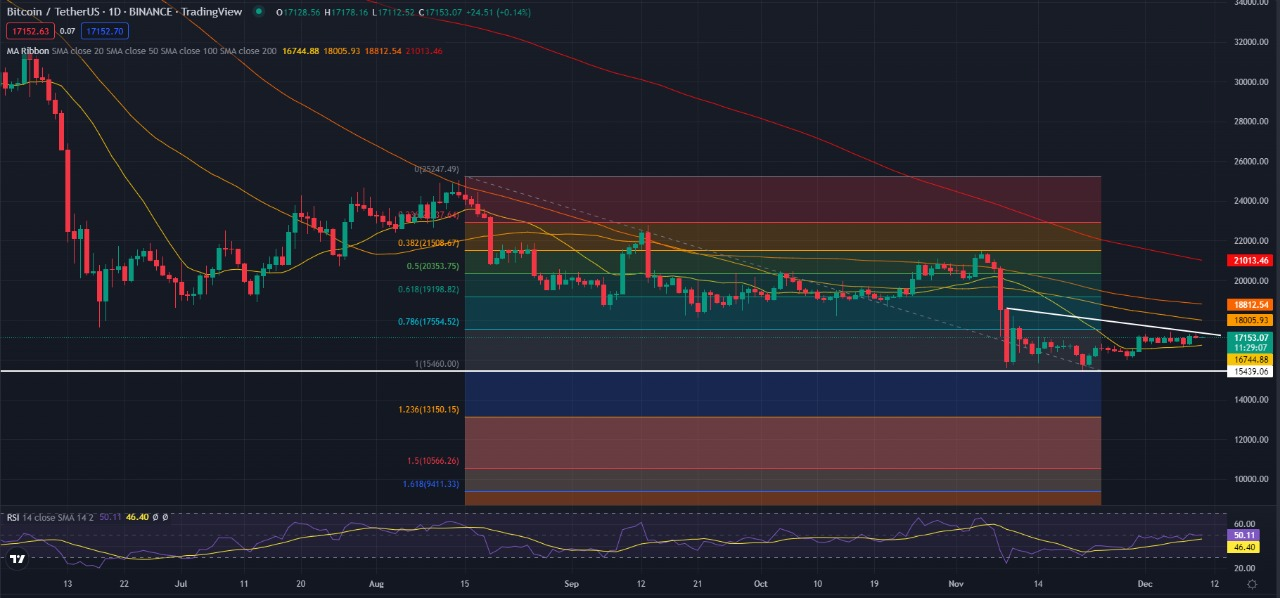The image size is (1280, 598).
Task: Click the SMA 20 value 16744.88 in legend
Action: (301, 50)
